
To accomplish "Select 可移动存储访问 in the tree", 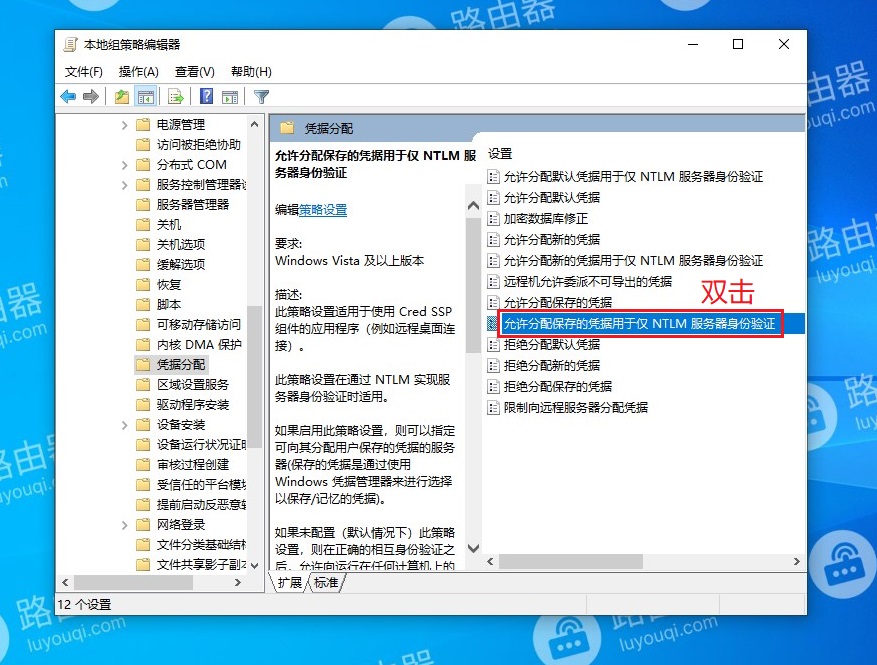I will point(199,324).
